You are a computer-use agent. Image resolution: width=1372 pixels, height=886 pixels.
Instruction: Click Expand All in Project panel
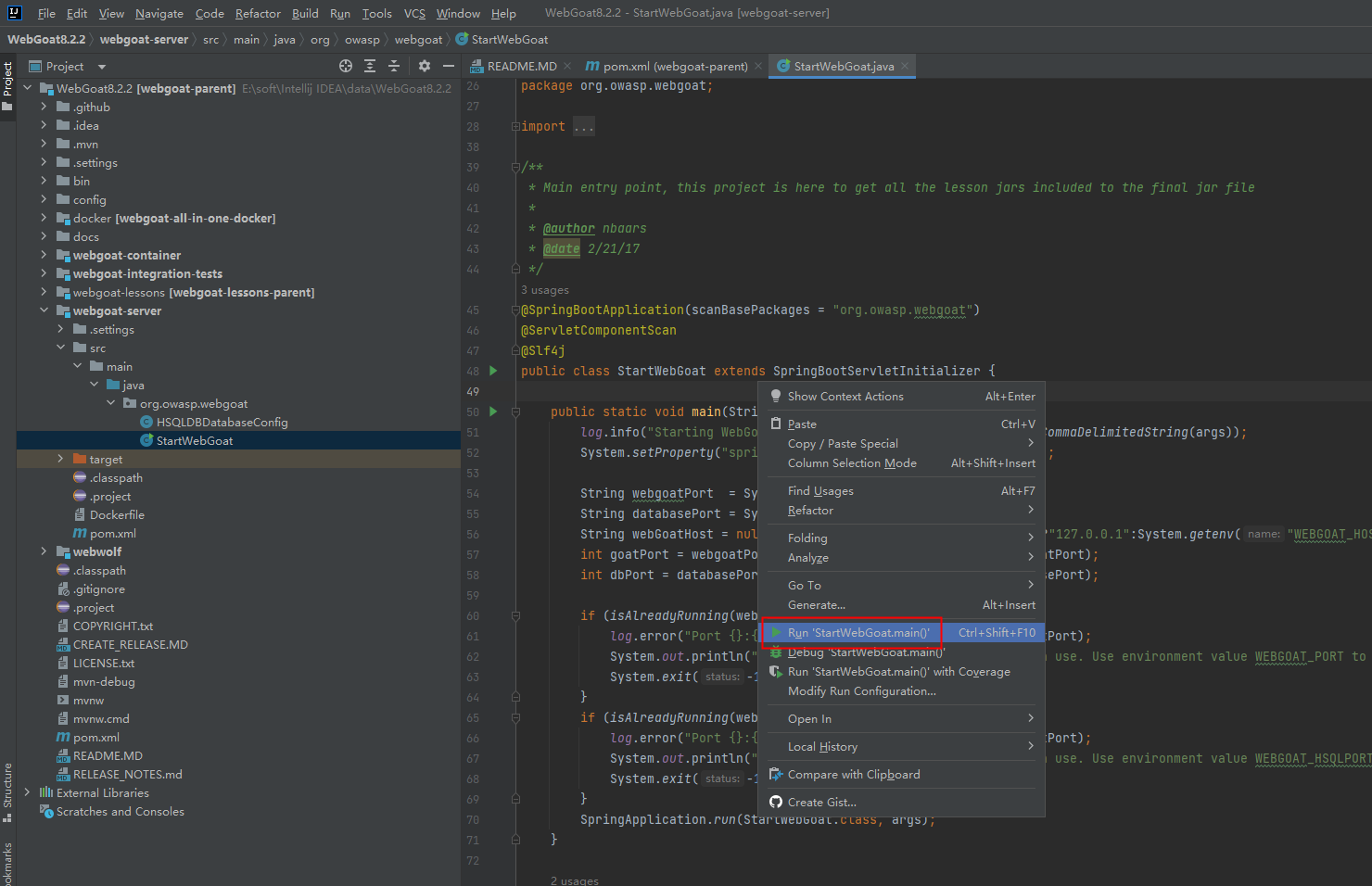[370, 66]
